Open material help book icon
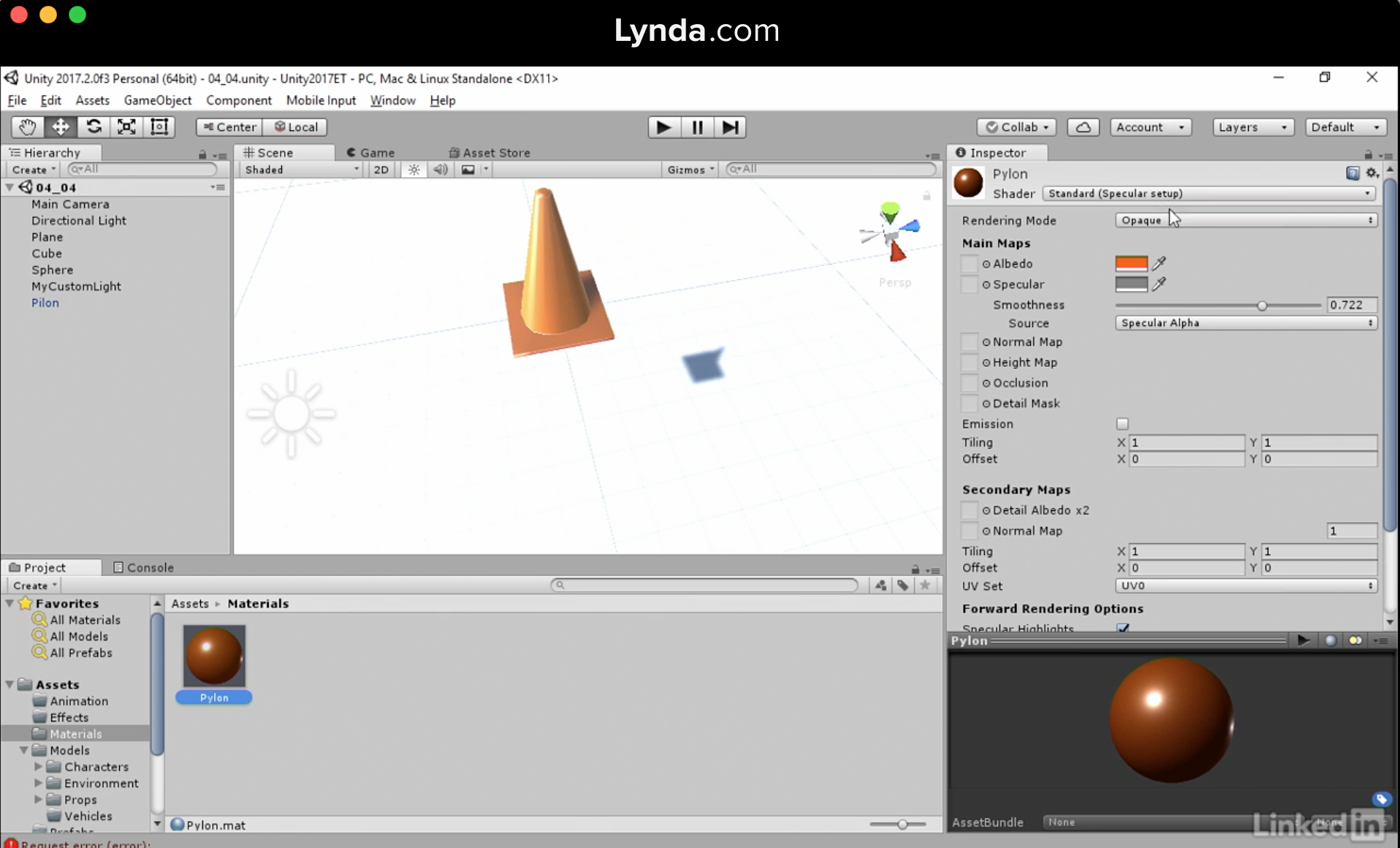The width and height of the screenshot is (1400, 848). coord(1353,173)
